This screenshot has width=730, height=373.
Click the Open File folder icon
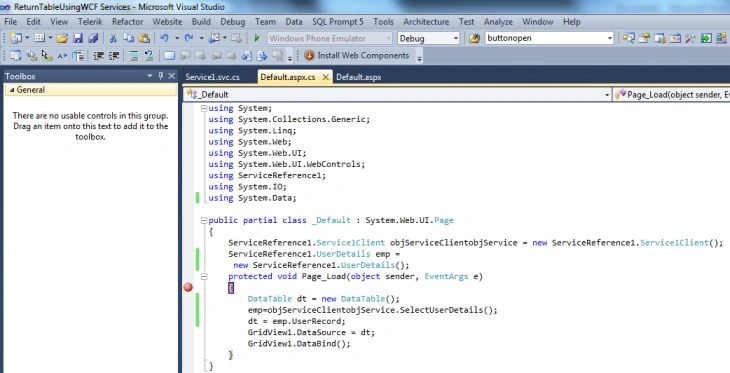coord(62,38)
